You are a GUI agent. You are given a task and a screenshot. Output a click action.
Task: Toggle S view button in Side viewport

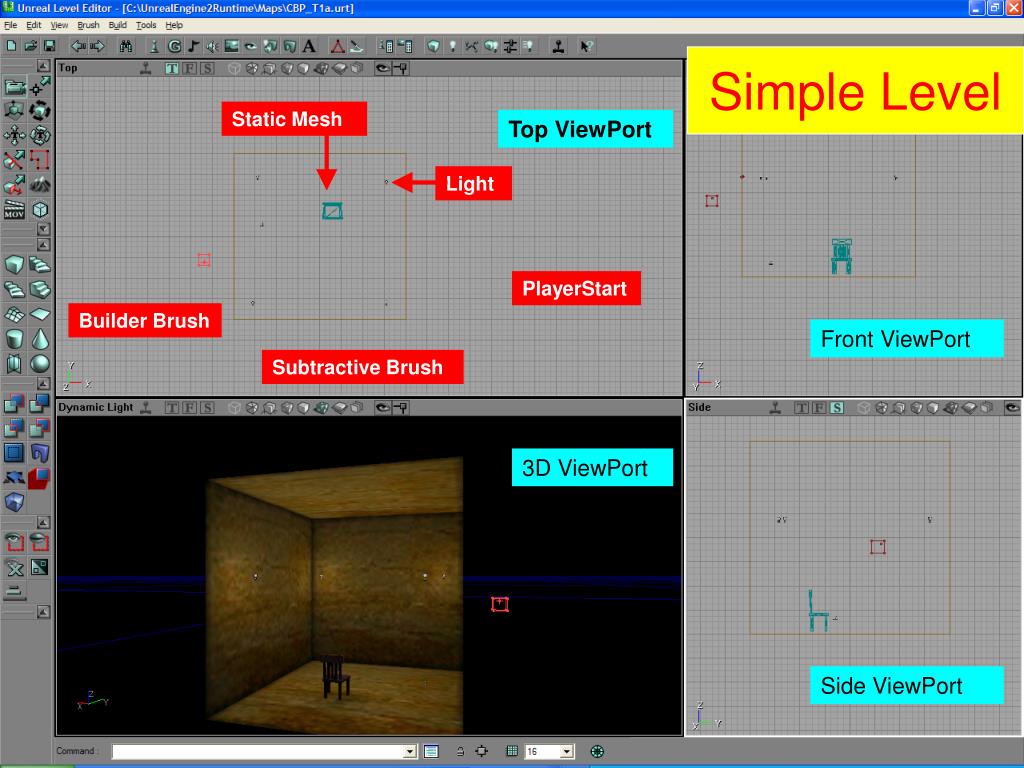pyautogui.click(x=837, y=408)
